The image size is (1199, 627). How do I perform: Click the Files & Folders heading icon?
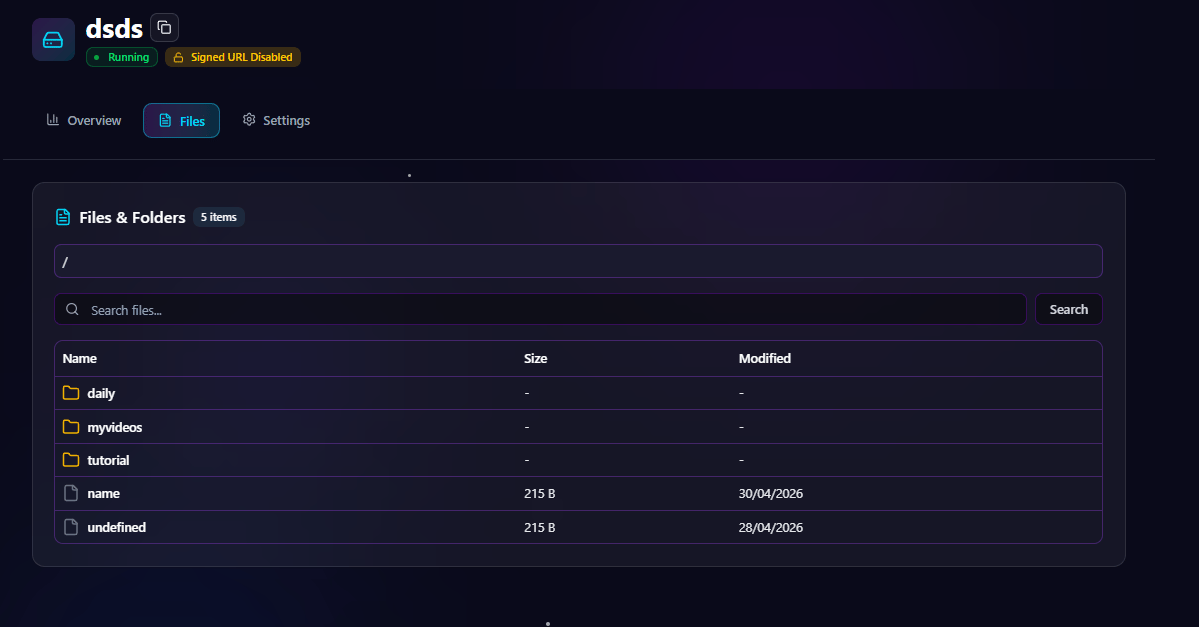pyautogui.click(x=63, y=217)
